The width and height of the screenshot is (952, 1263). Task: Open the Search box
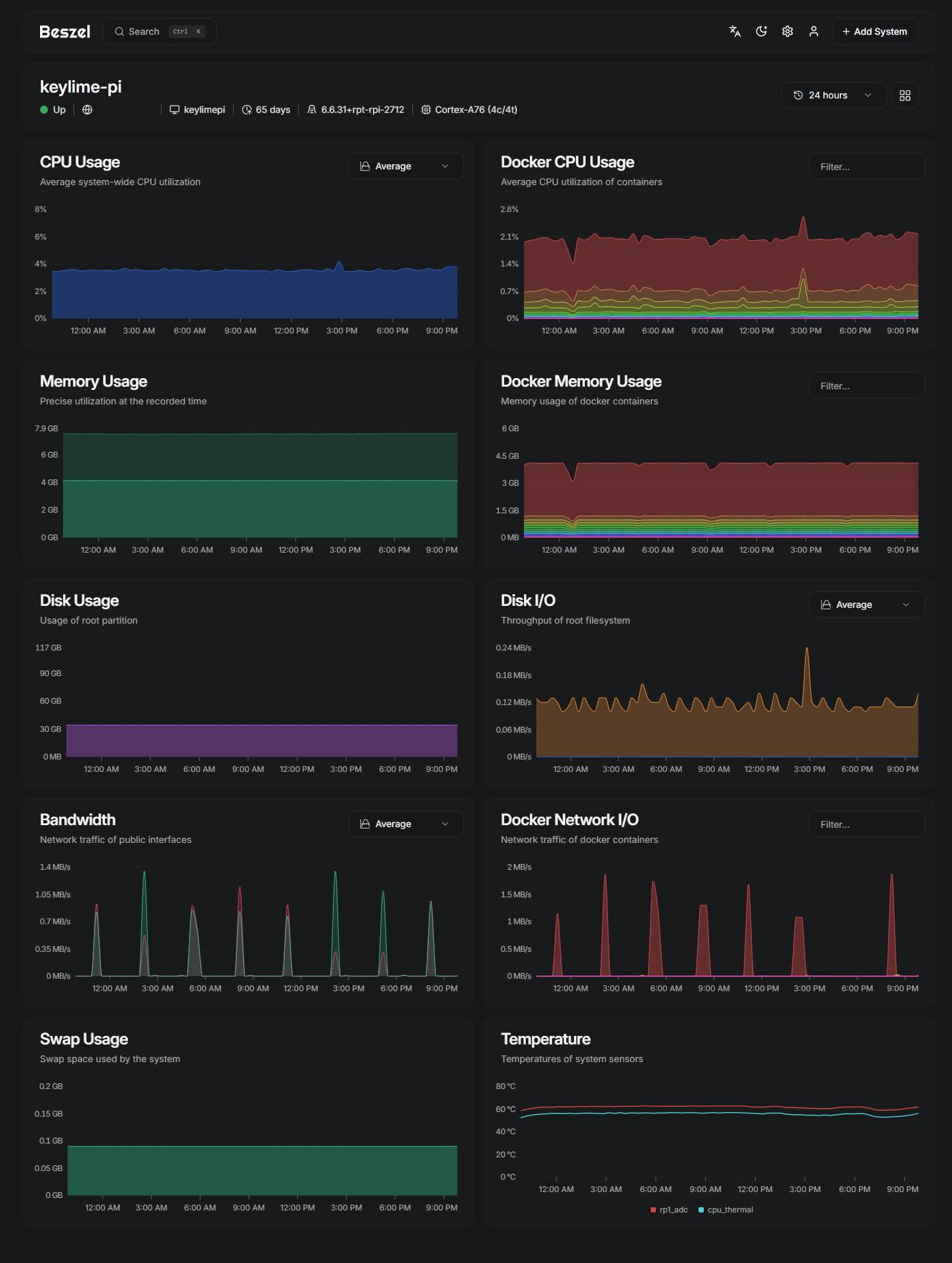click(x=160, y=32)
